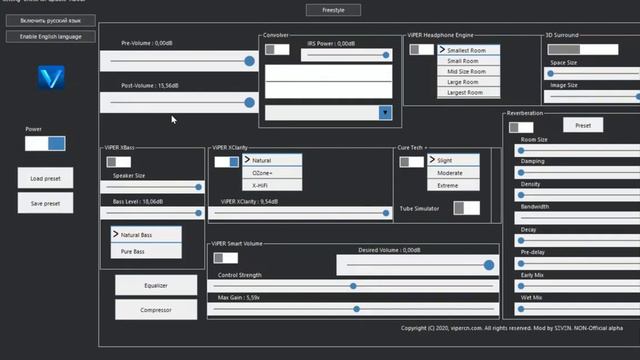This screenshot has height=360, width=640.
Task: Select Smallest Room headphone mode
Action: pyautogui.click(x=469, y=50)
